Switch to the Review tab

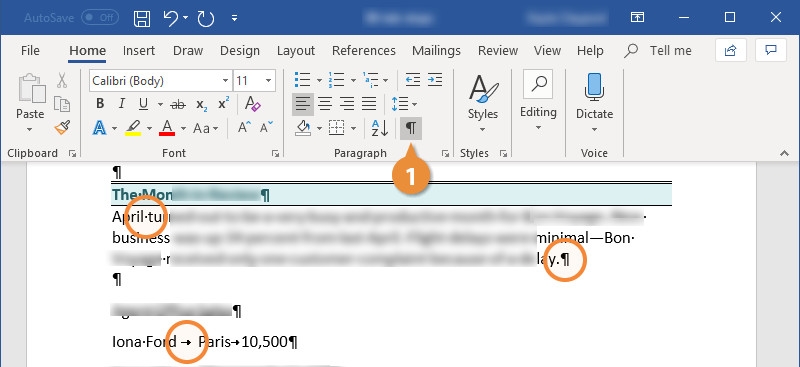click(498, 51)
